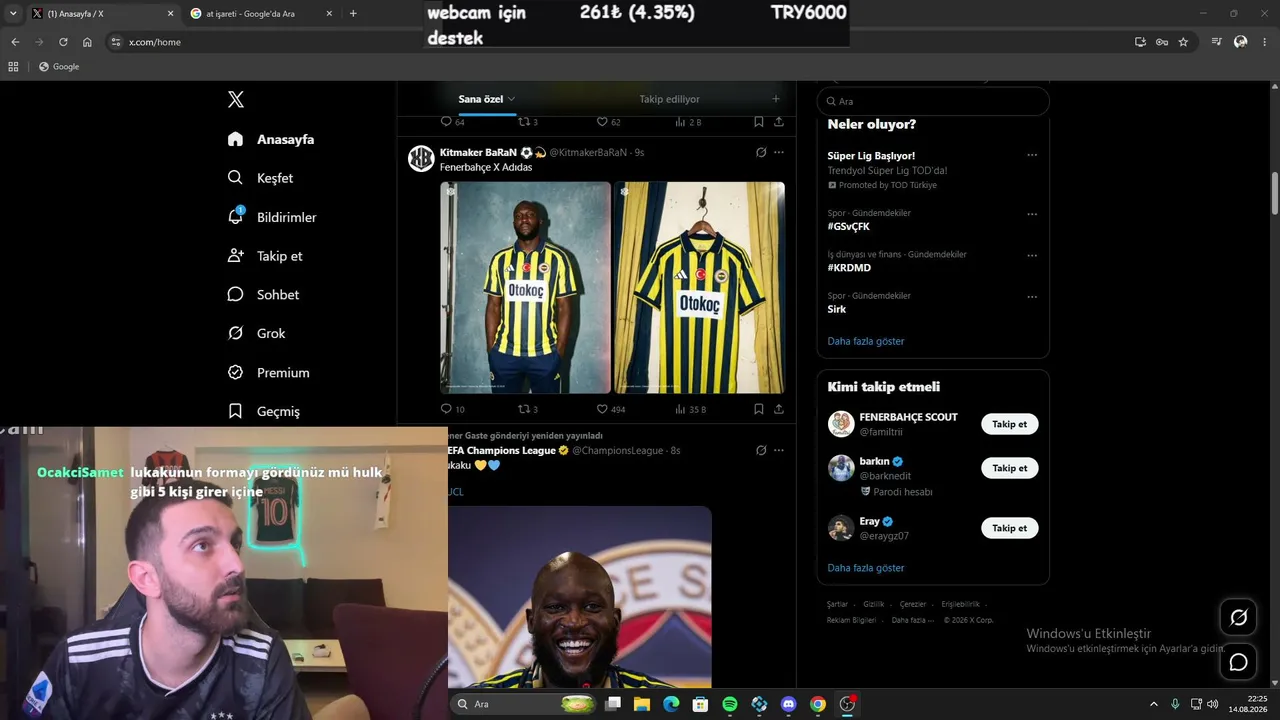Image resolution: width=1280 pixels, height=720 pixels.
Task: Open options for Sirk trend
Action: 1032,297
